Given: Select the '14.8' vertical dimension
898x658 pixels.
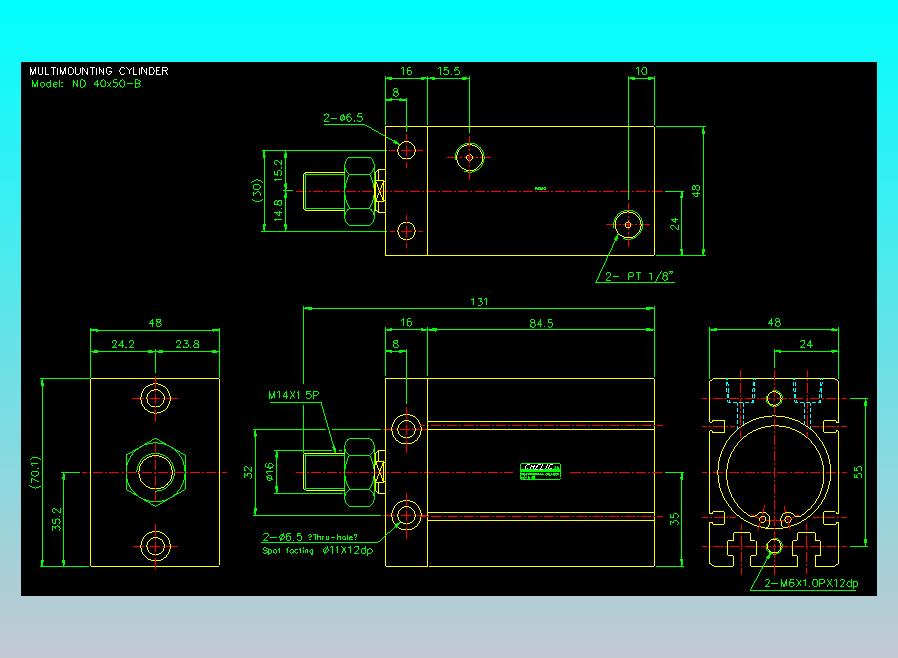Looking at the screenshot, I should click(278, 211).
